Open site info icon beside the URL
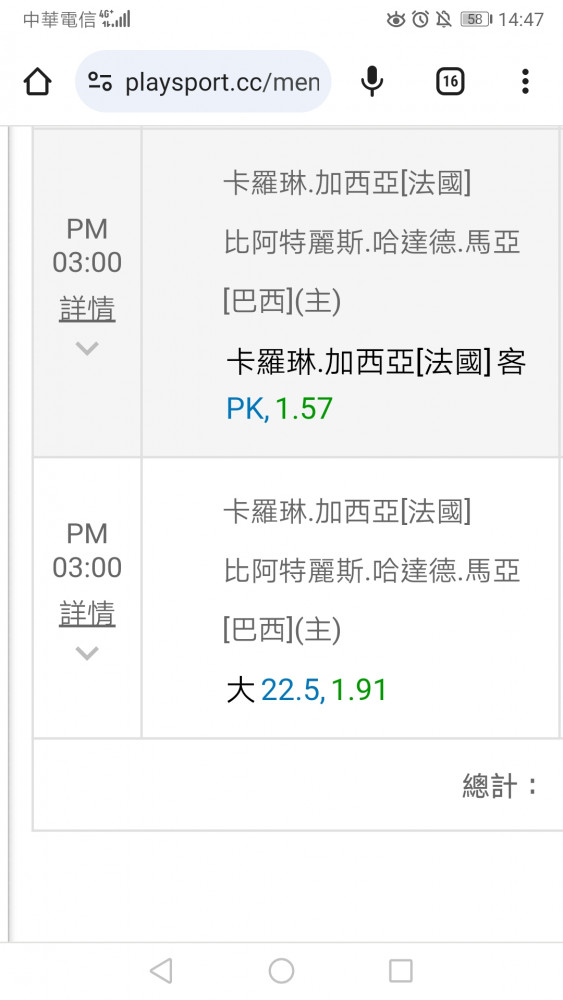 pos(100,82)
